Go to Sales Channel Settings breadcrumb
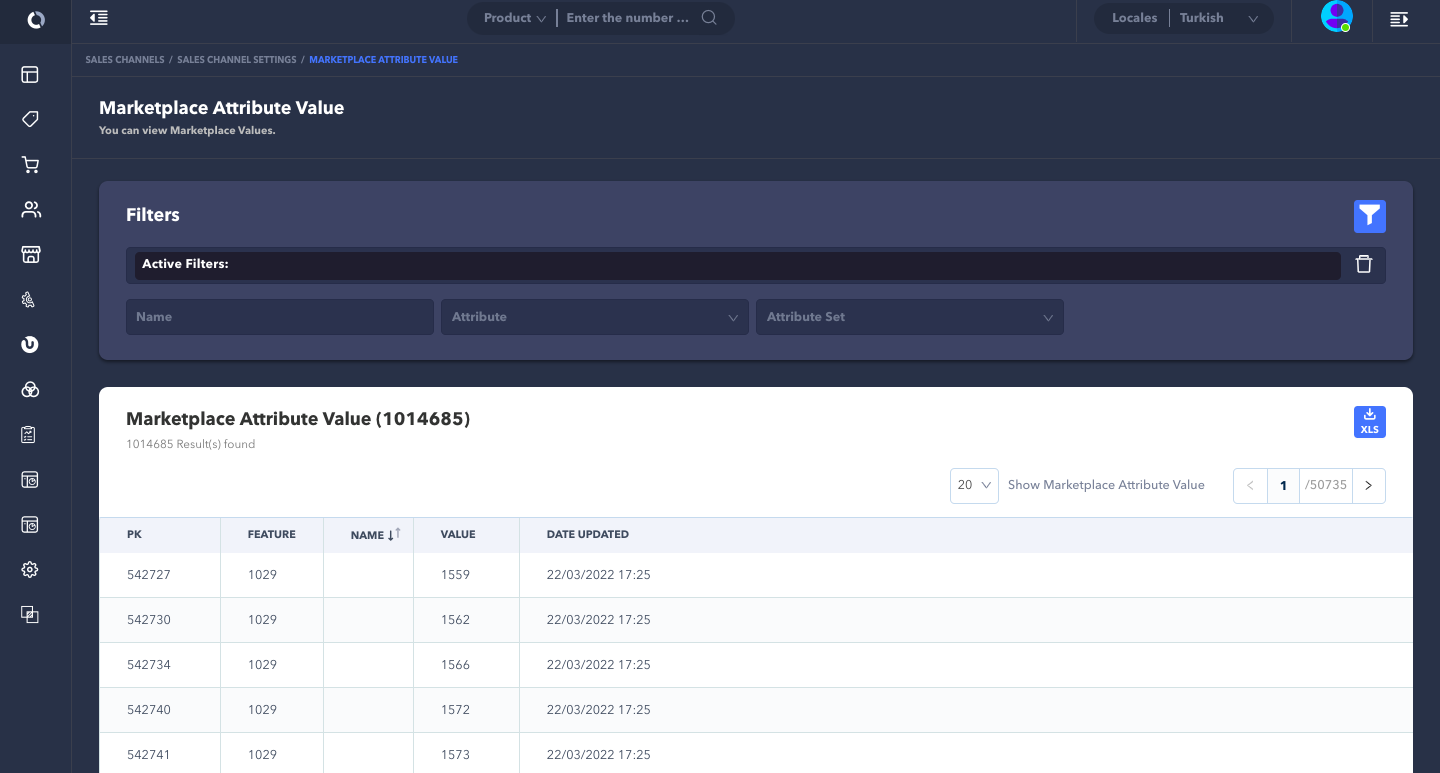This screenshot has width=1440, height=773. (237, 60)
